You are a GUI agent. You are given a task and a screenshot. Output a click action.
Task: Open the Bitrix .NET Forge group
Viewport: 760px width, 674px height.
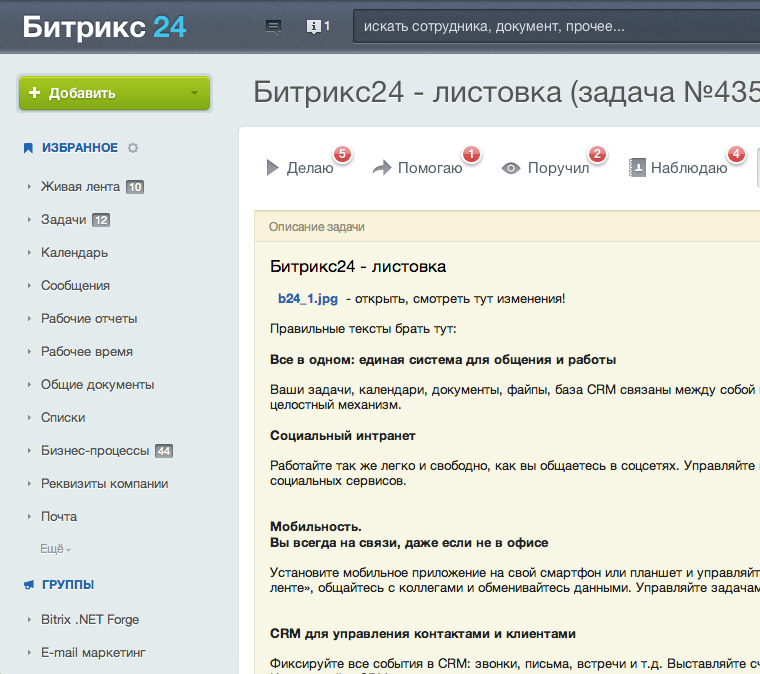coord(90,620)
